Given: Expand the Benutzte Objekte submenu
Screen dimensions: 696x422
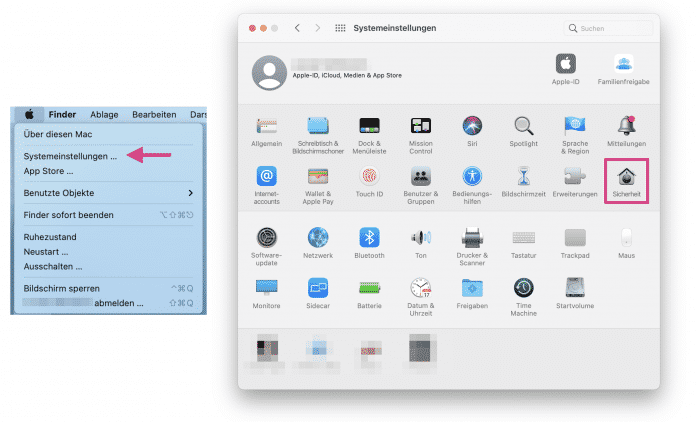Looking at the screenshot, I should point(107,192).
